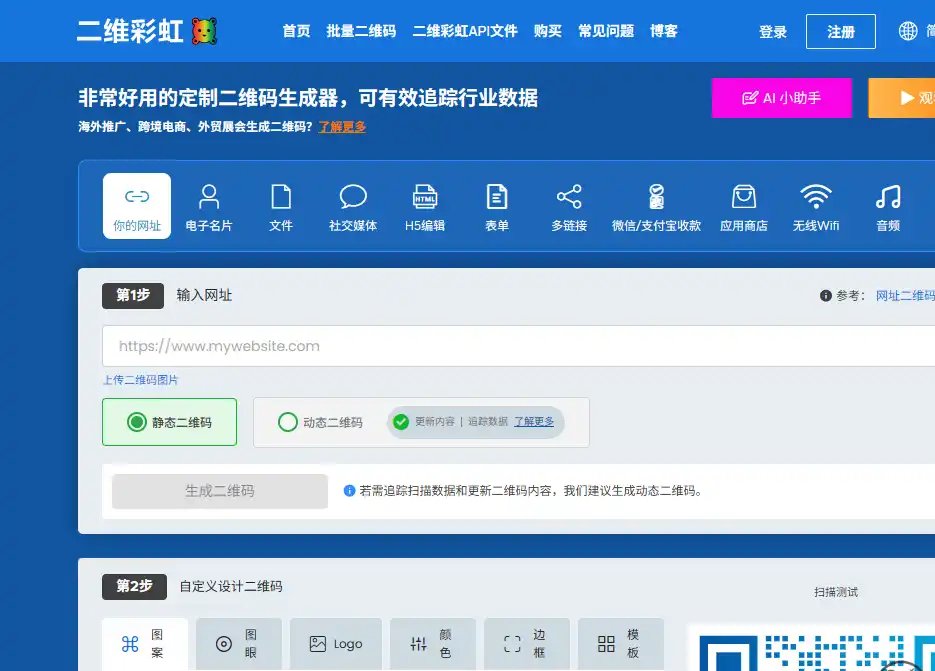This screenshot has height=671, width=935.
Task: Click the orange 了解更多 link in the header
Action: tap(342, 126)
